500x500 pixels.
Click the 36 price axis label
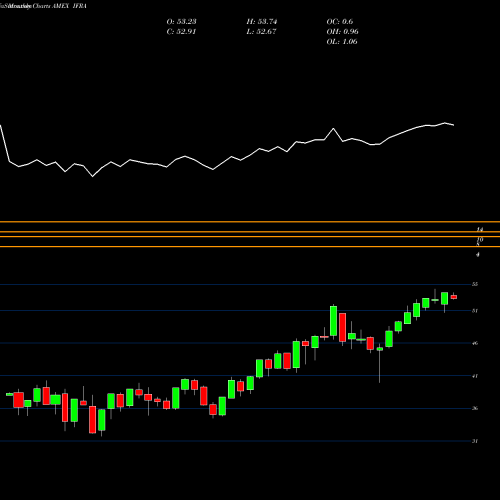click(x=475, y=408)
